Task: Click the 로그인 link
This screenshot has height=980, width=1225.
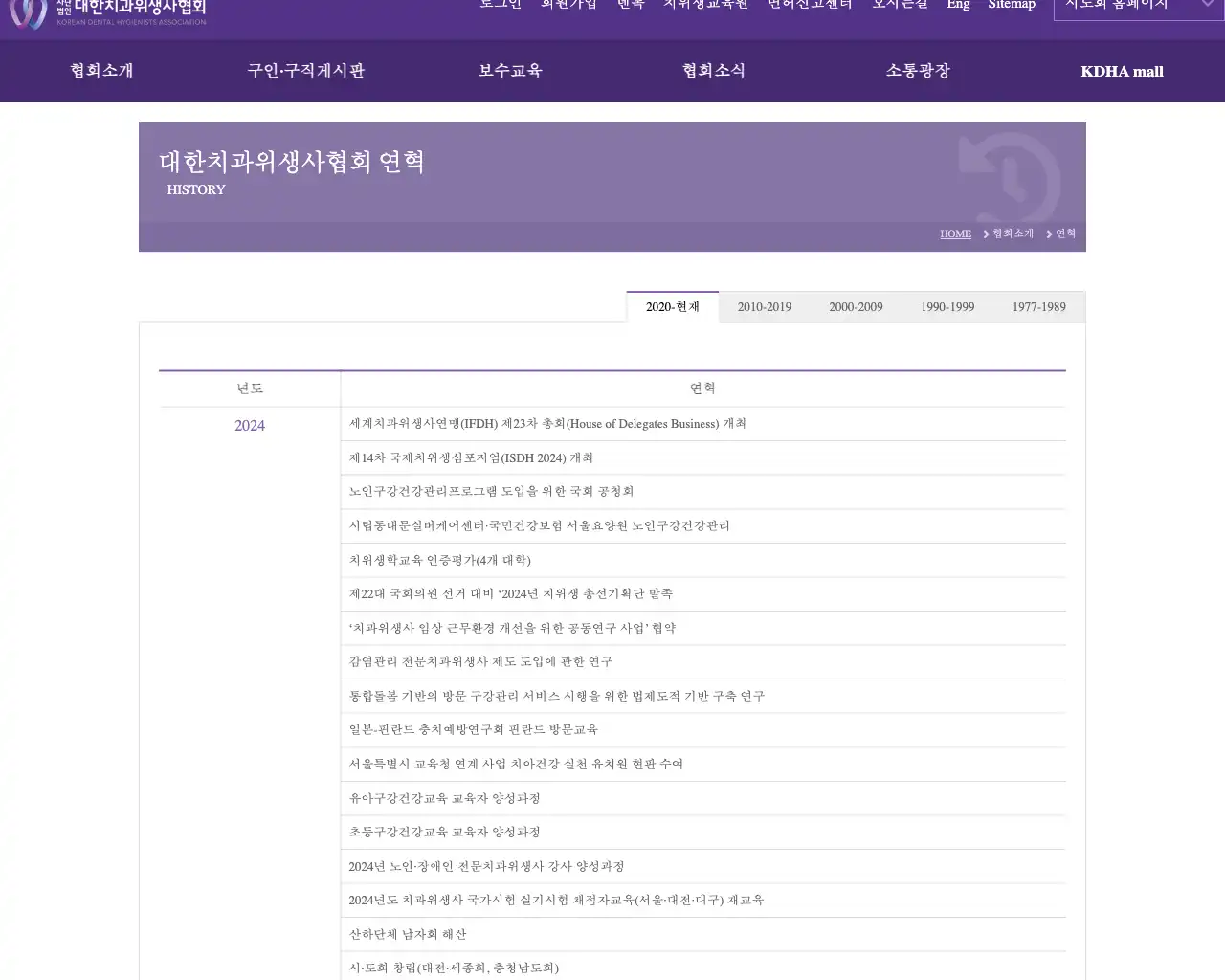Action: (x=500, y=5)
